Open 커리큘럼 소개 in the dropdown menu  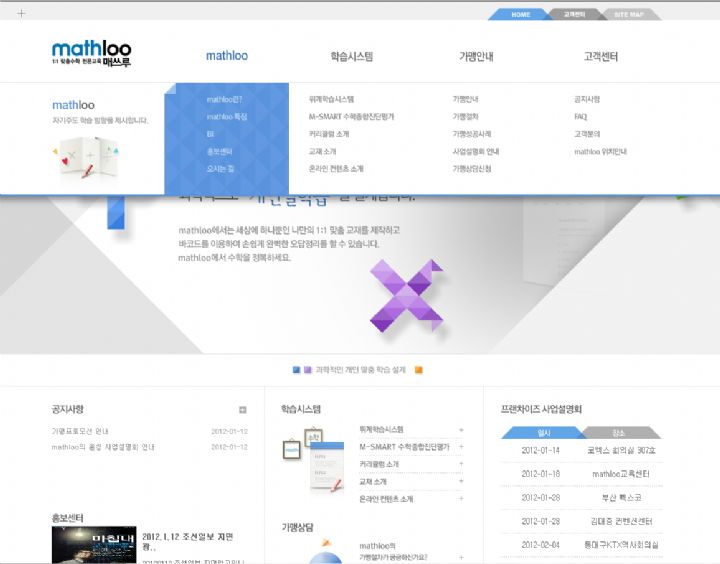329,134
